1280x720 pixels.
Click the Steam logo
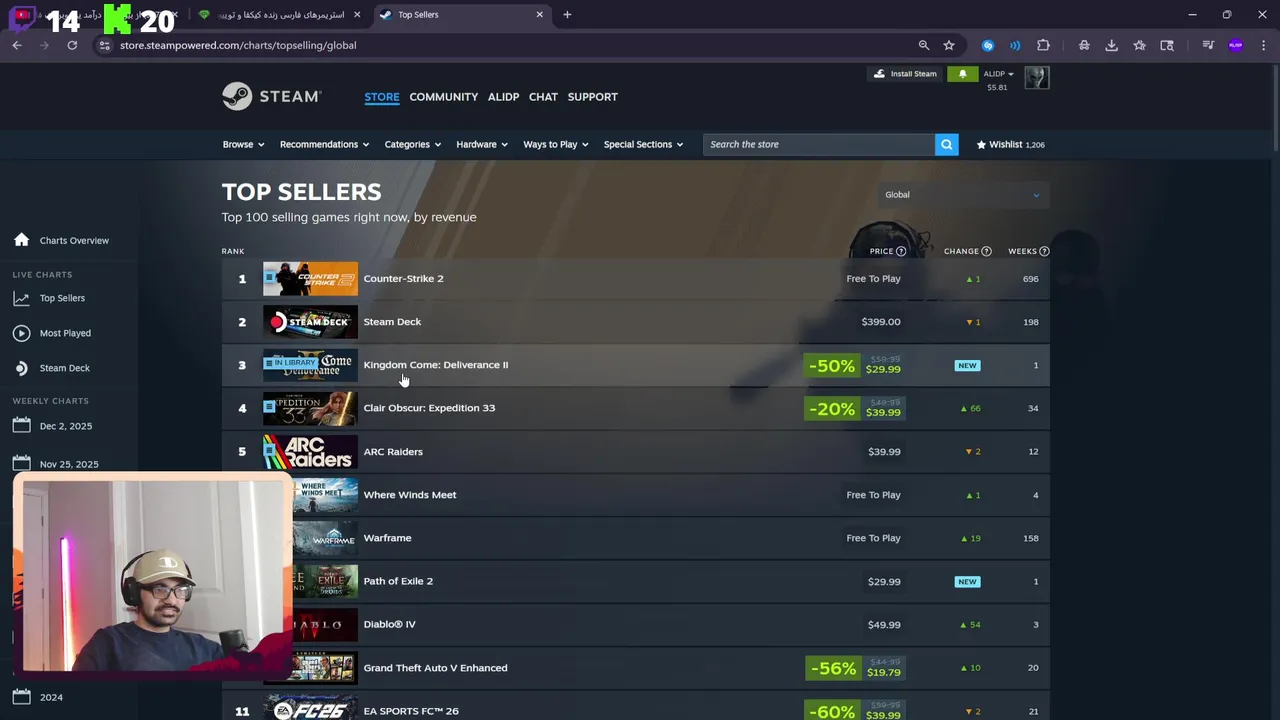(271, 96)
